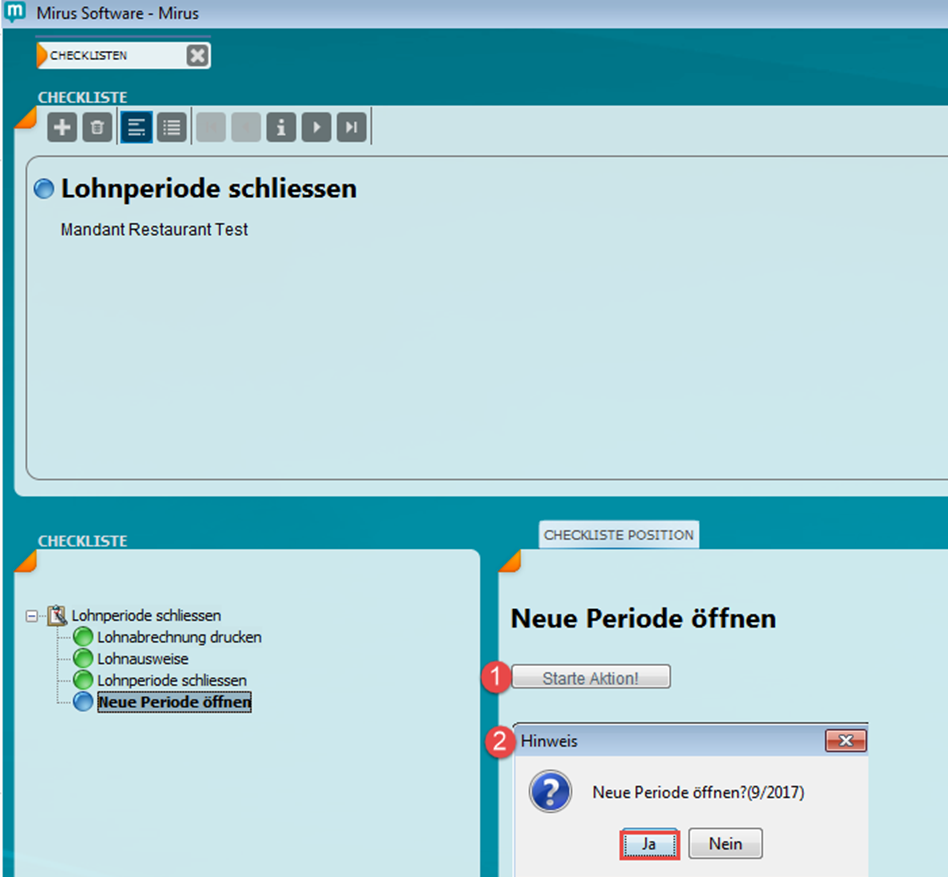The width and height of the screenshot is (948, 877).
Task: Click Nein in the Hinweis dialog
Action: tap(725, 844)
